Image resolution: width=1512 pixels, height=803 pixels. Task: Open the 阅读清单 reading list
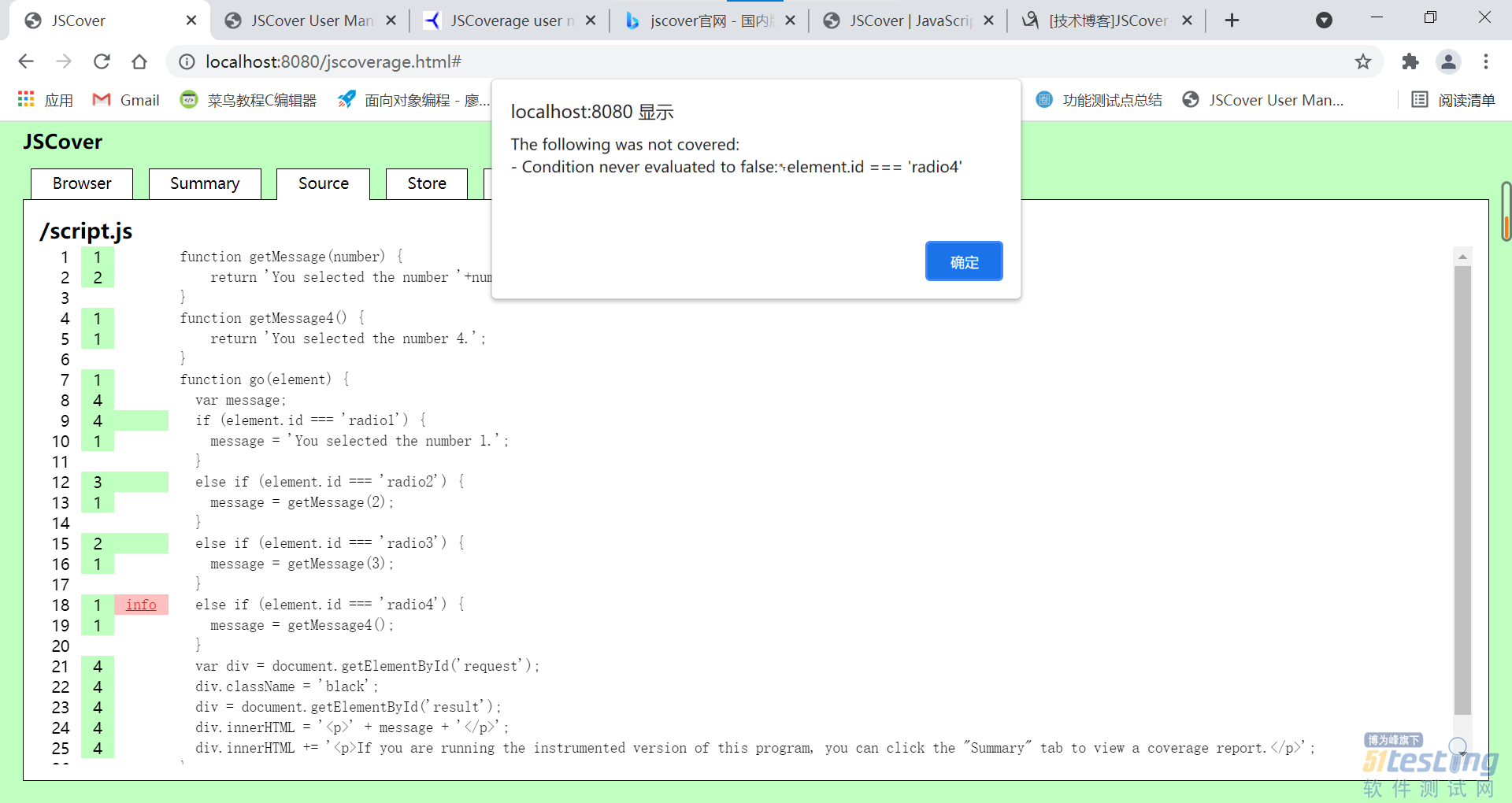click(x=1453, y=100)
